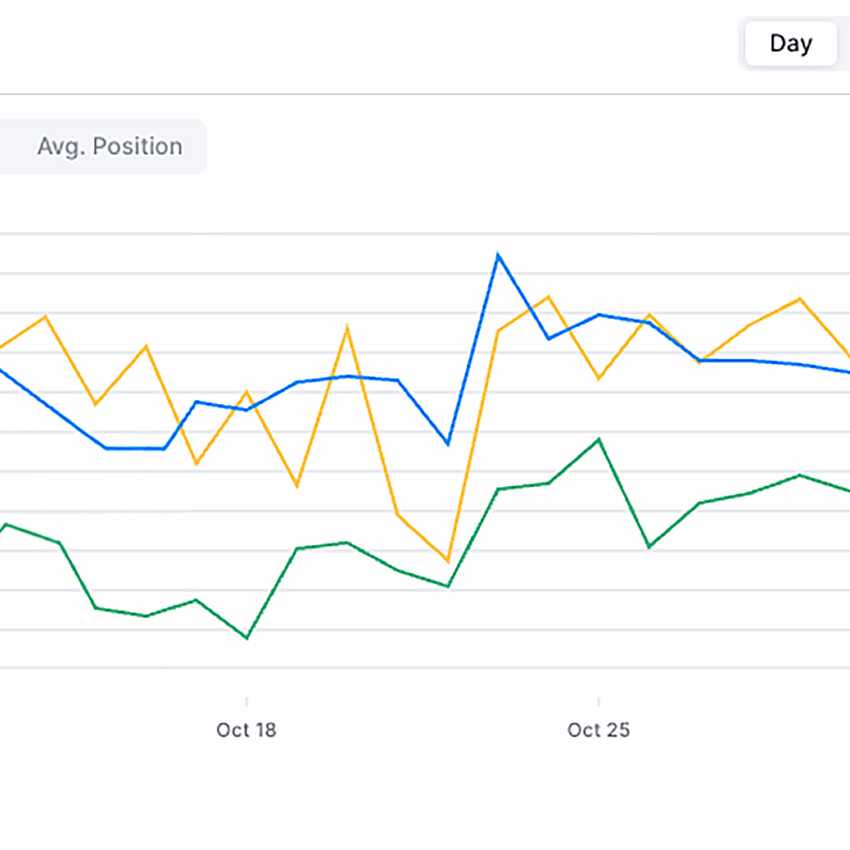Image resolution: width=850 pixels, height=850 pixels.
Task: Click the blue line's dip before its spike
Action: 448,443
